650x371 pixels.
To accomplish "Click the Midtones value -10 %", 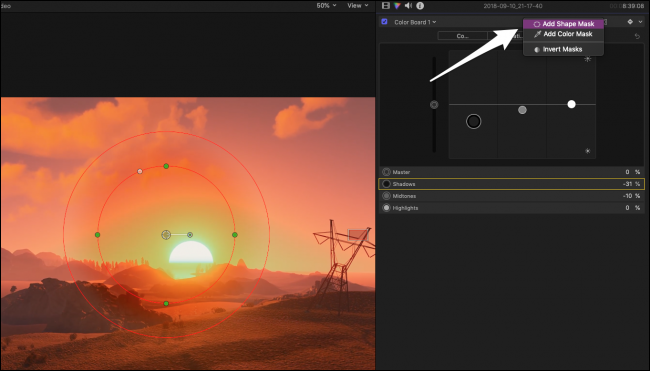I will point(631,196).
